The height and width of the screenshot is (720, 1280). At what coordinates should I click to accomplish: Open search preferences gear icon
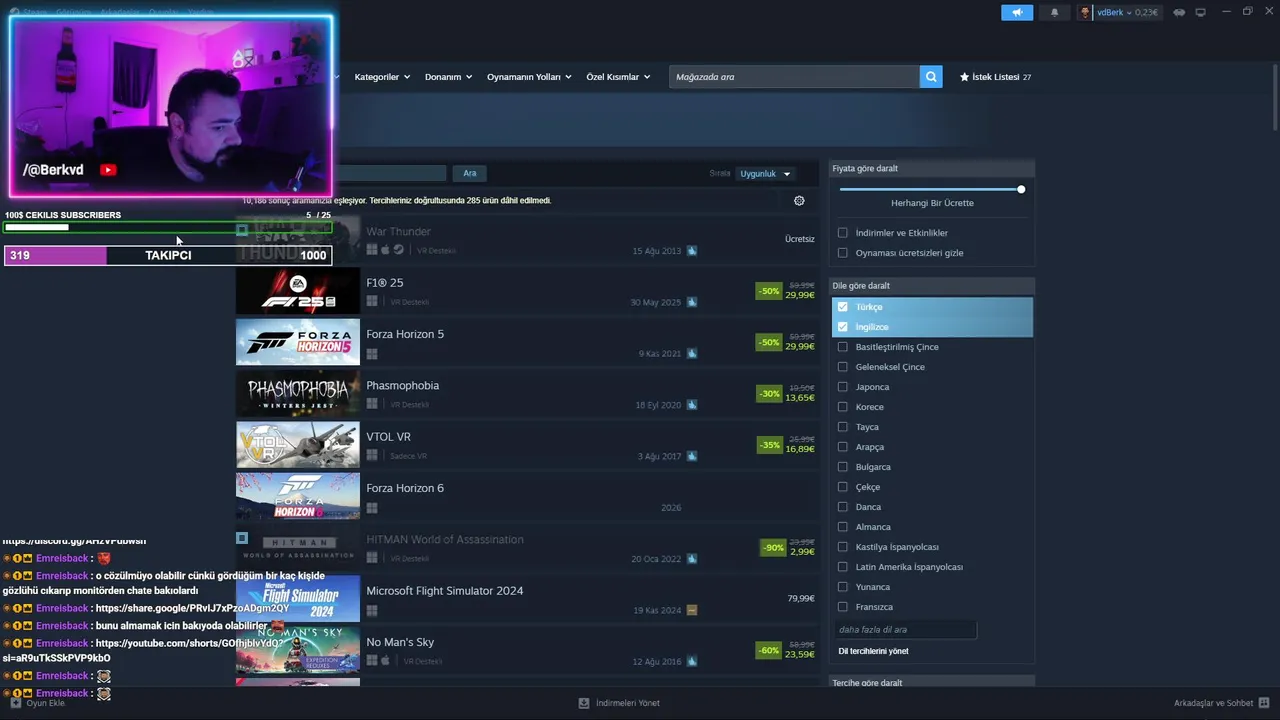[x=799, y=200]
